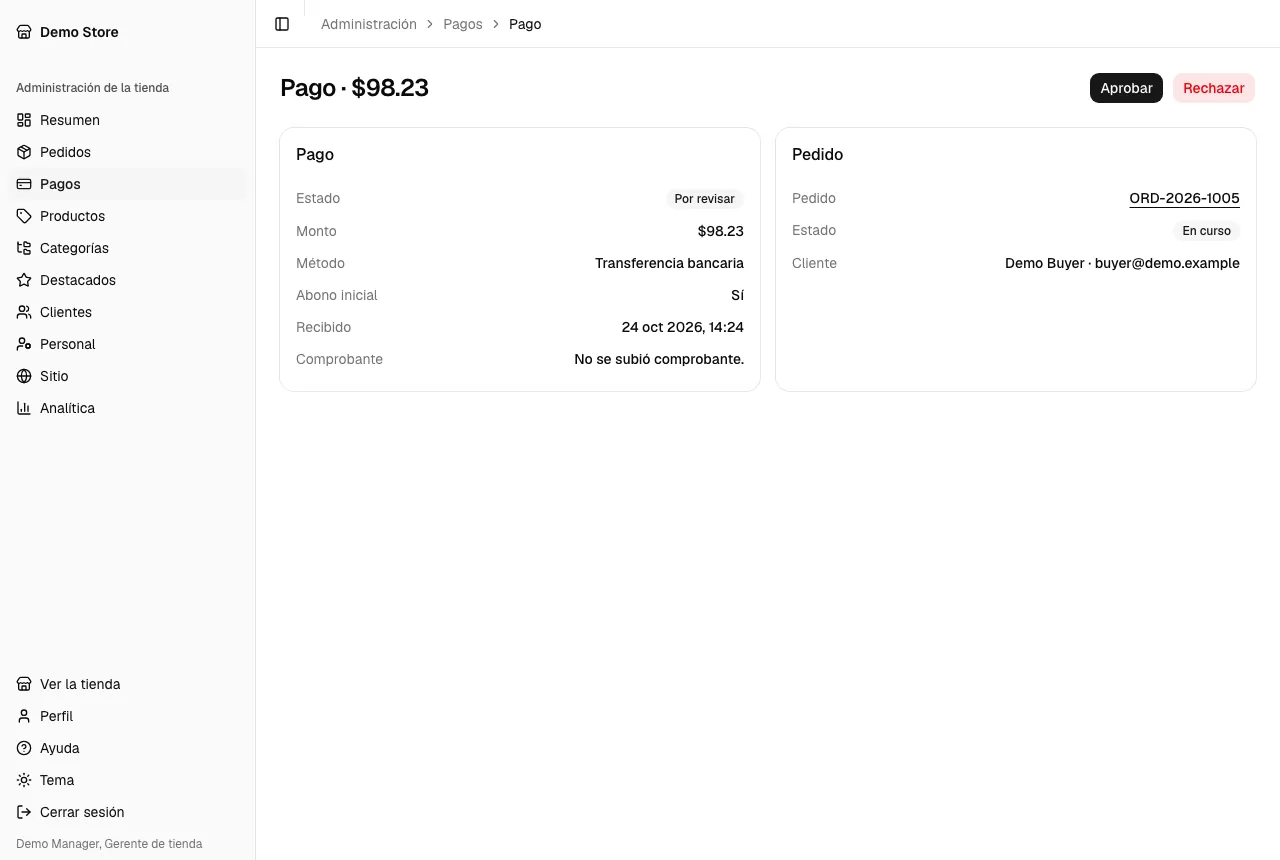1280x860 pixels.
Task: Select Productos tag icon
Action: [24, 216]
